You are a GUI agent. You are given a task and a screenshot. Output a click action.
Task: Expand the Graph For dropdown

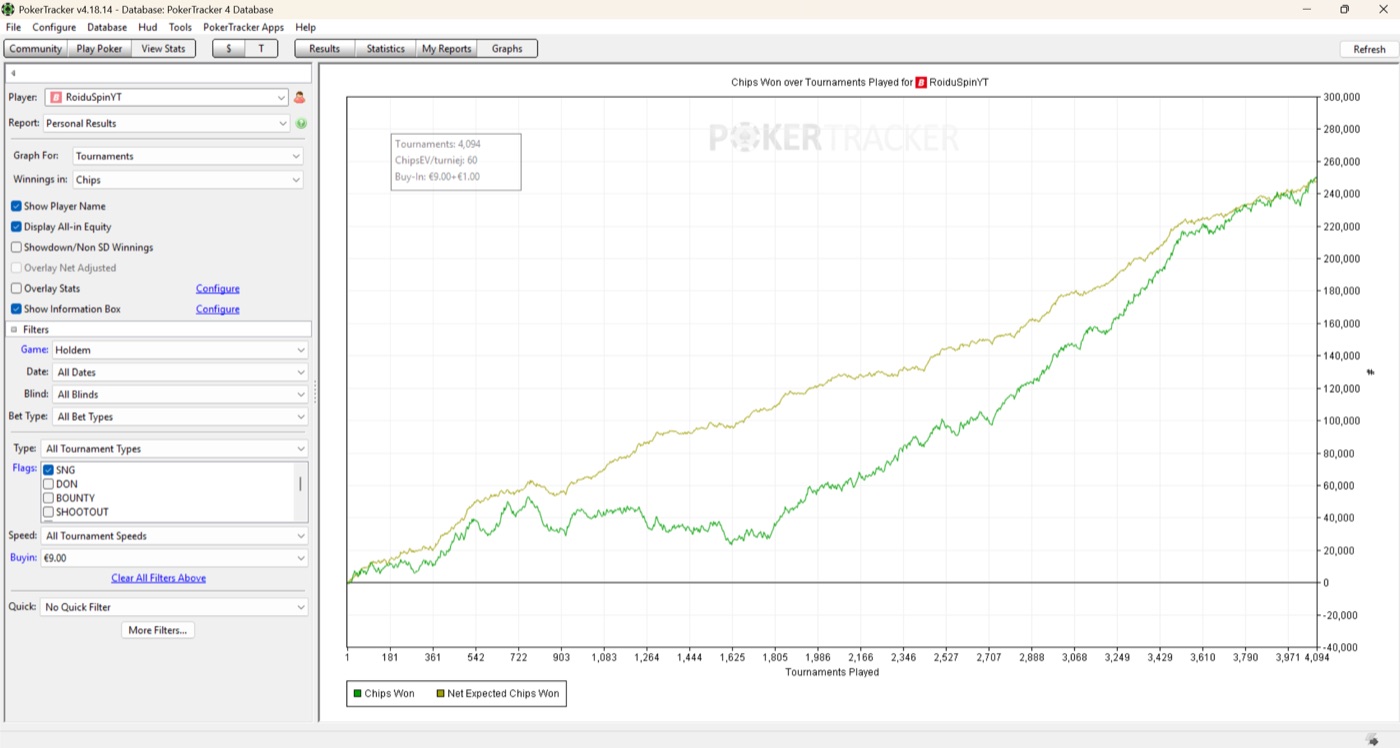[187, 156]
